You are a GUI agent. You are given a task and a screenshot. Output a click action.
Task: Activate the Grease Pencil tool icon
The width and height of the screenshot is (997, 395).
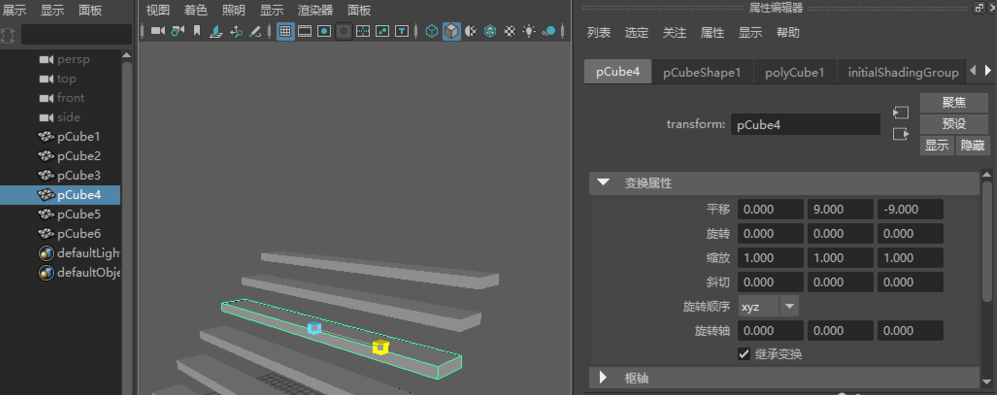[255, 31]
